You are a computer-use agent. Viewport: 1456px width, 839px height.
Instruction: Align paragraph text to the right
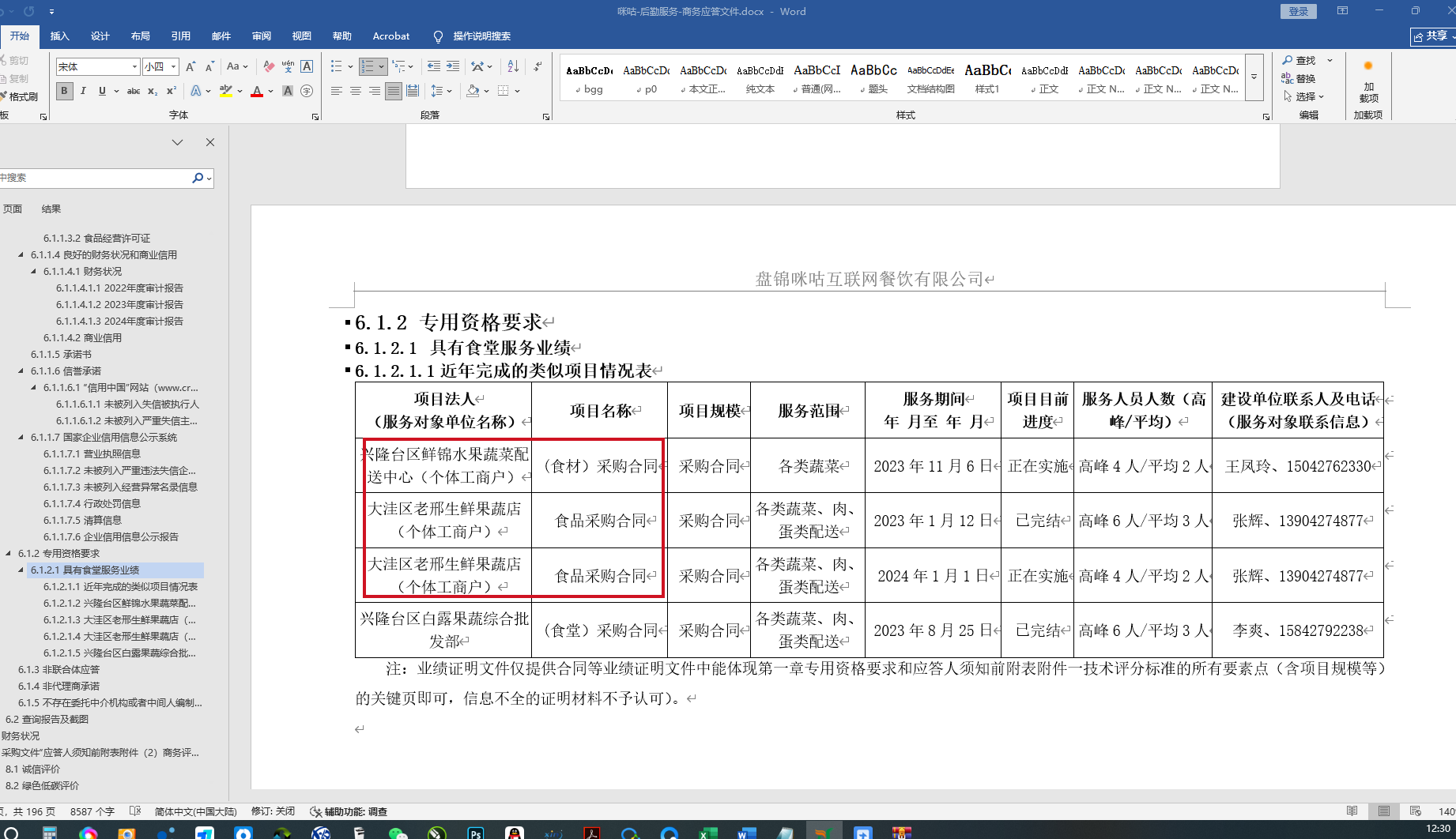coord(375,92)
